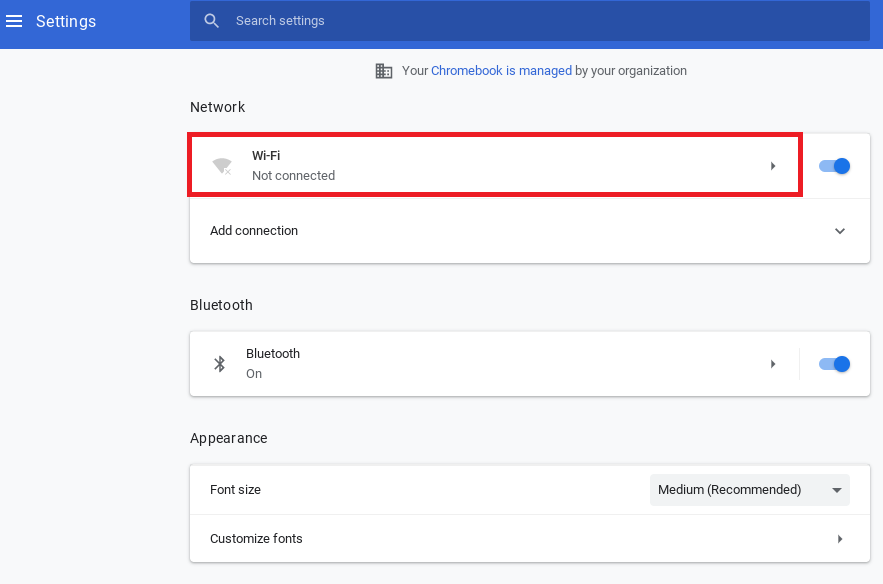
Task: Turn off the Bluetooth toggle
Action: click(x=834, y=364)
